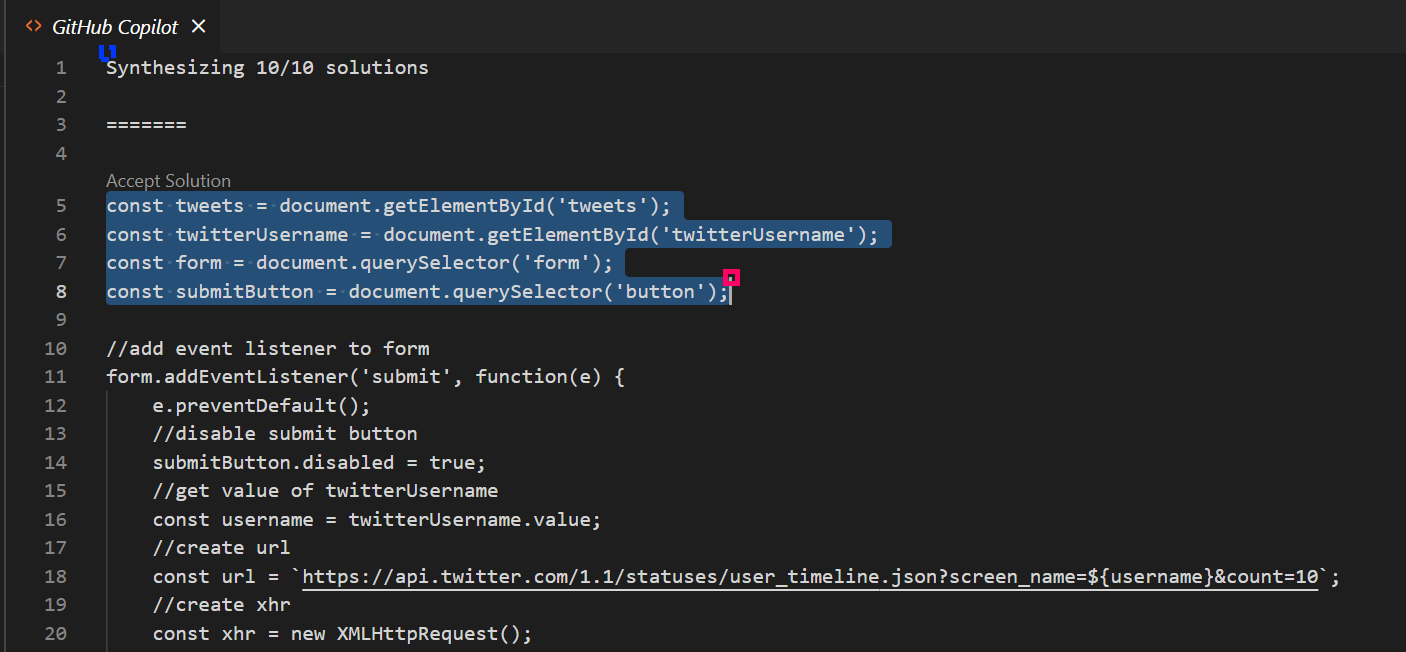Click the e.preventDefault statement
Screen dimensions: 1406x652
point(260,405)
